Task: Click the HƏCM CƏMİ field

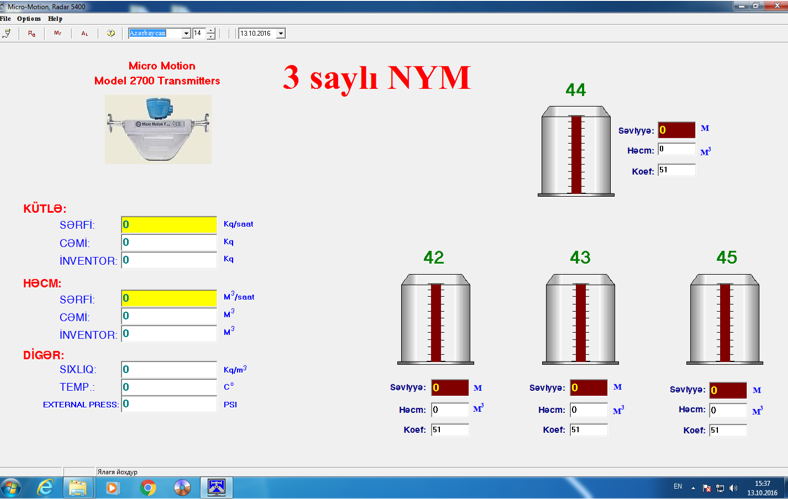Action: [169, 316]
